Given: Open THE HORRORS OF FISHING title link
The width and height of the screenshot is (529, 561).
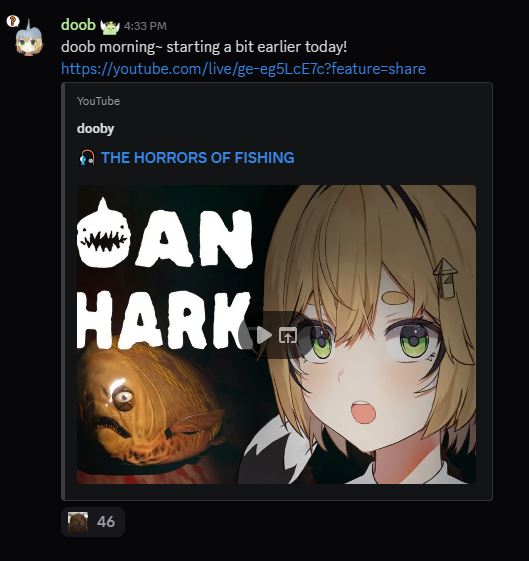Looking at the screenshot, I should 198,157.
